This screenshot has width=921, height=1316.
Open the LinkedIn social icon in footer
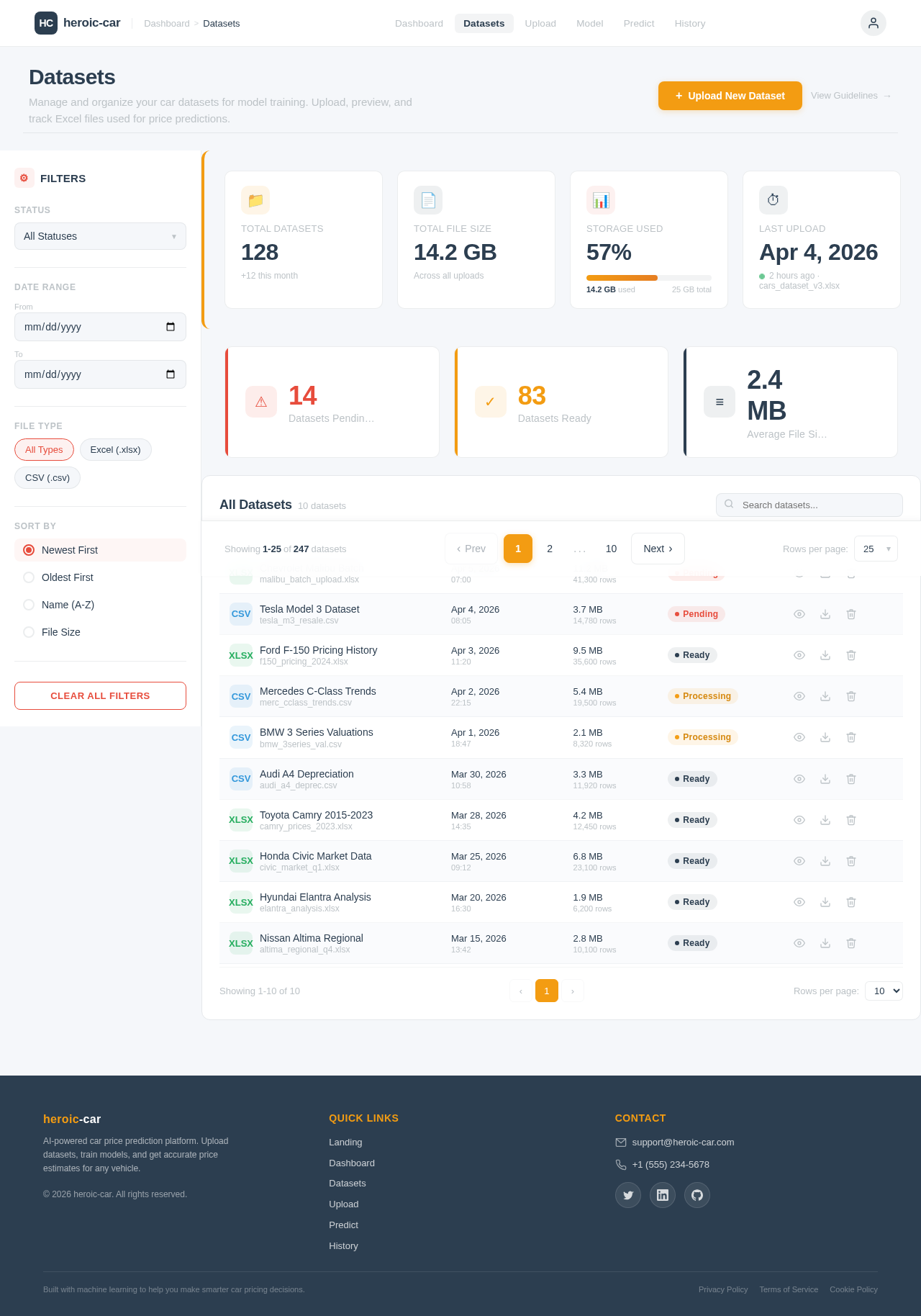pyautogui.click(x=663, y=1195)
